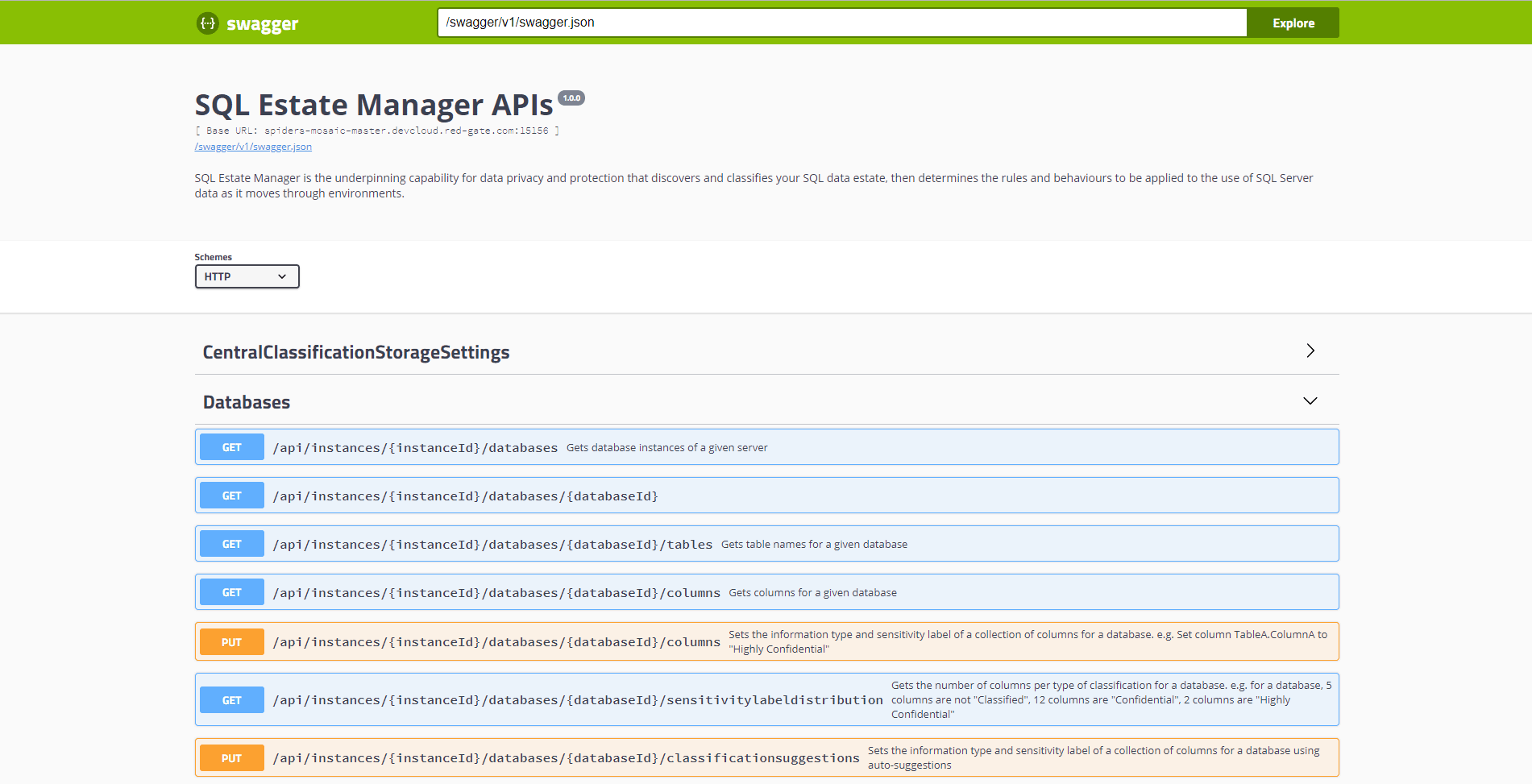Click the Explore button
1532x784 pixels.
(1293, 23)
